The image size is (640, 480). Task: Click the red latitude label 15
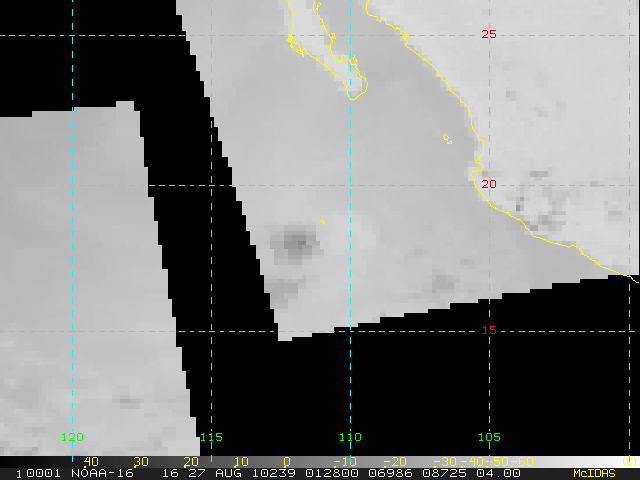(489, 330)
